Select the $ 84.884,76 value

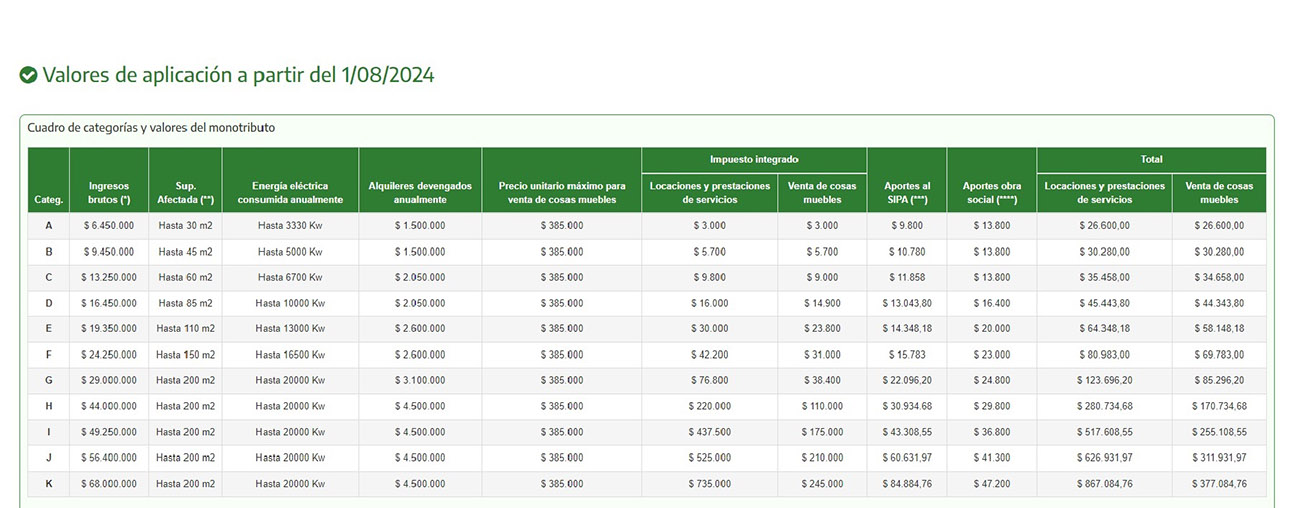907,484
